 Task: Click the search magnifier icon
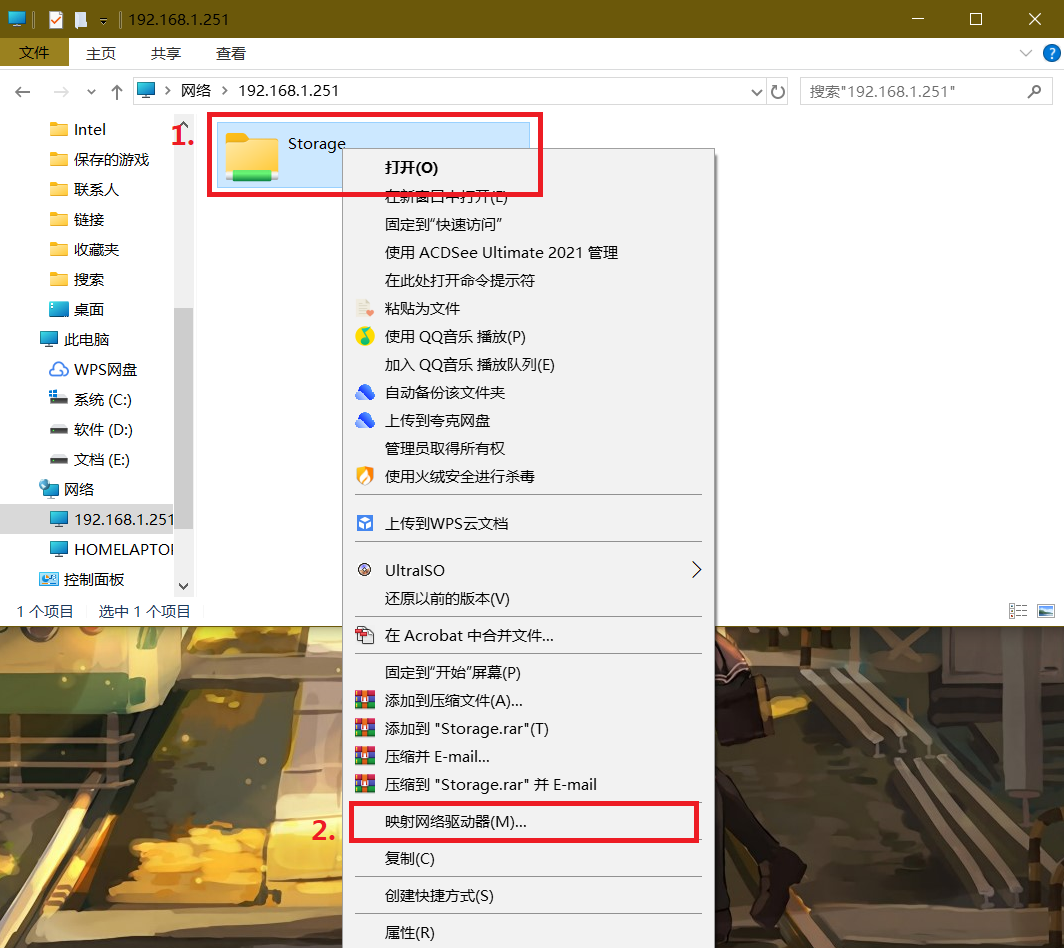point(1034,91)
